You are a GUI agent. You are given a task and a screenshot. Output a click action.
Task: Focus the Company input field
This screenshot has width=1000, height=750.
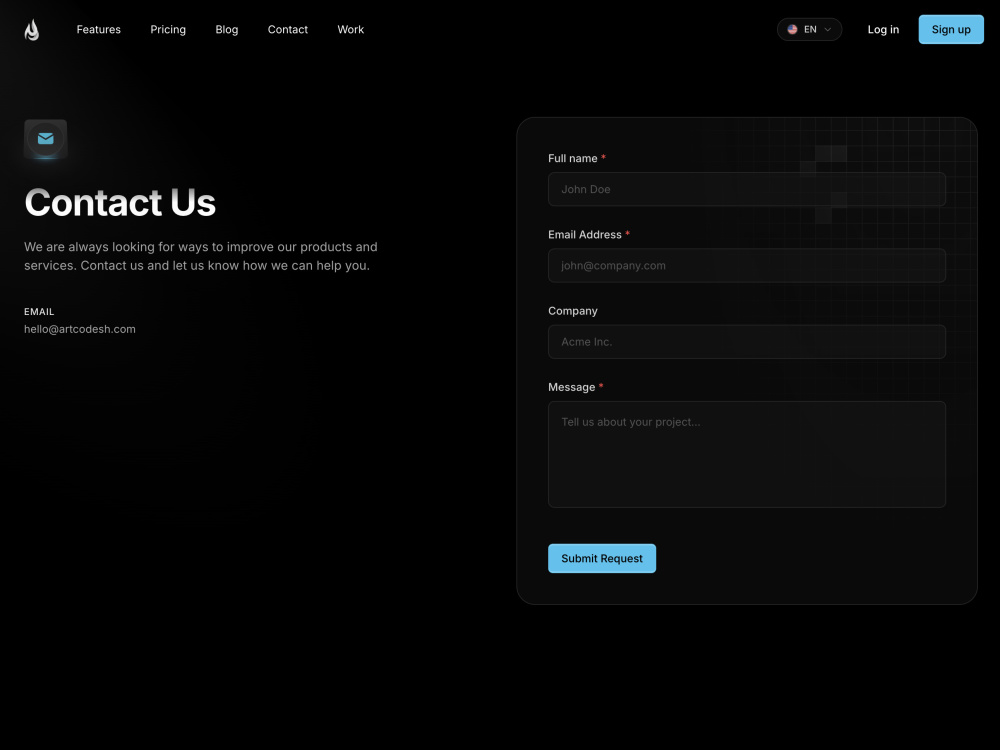coord(746,342)
